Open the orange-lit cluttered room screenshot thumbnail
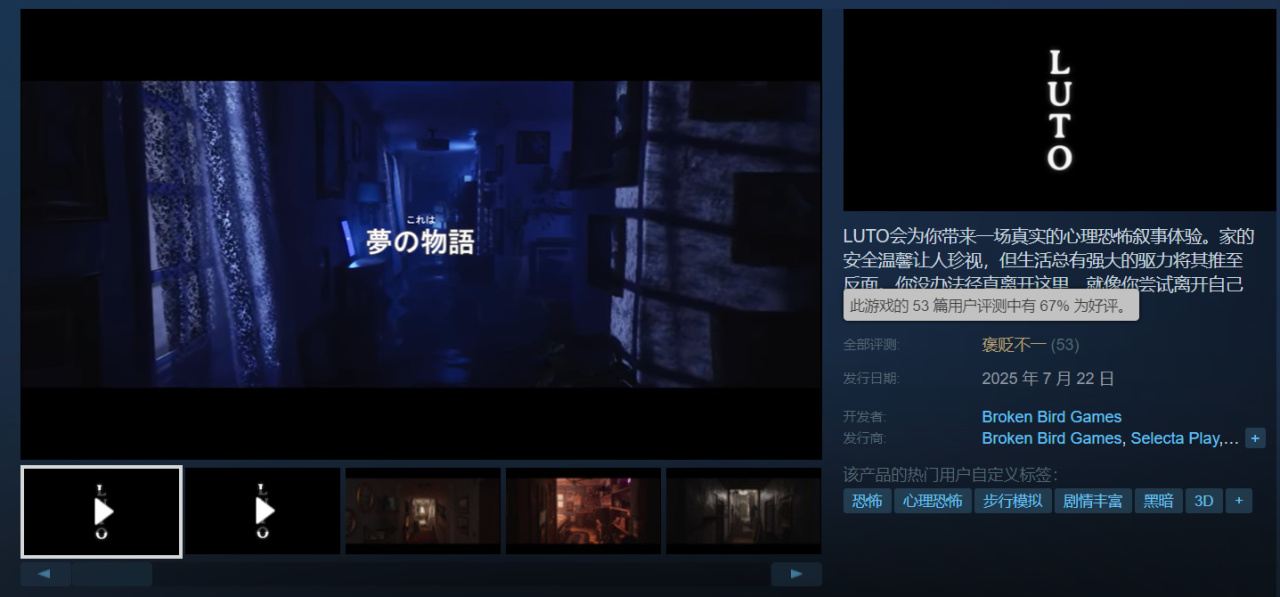 [583, 511]
